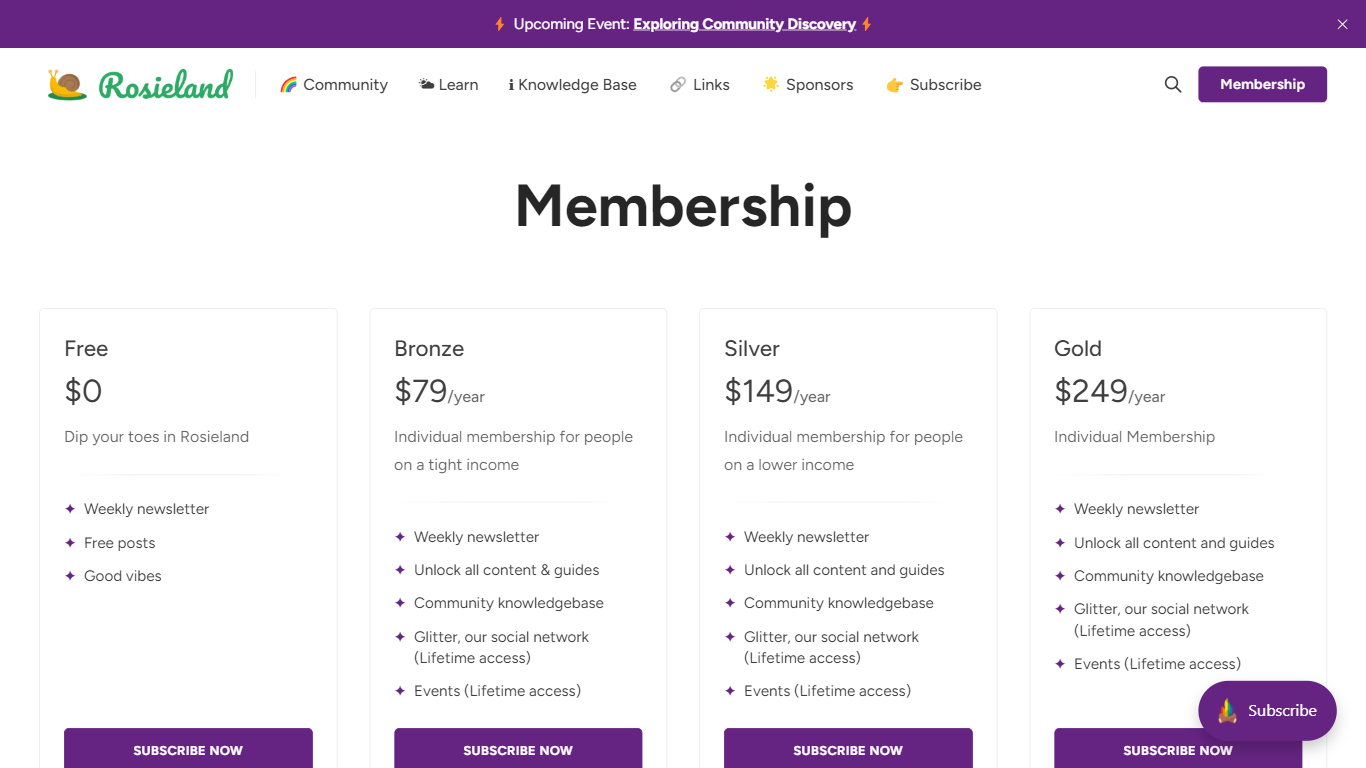Click the campfire icon in floating Subscribe

pos(1227,711)
